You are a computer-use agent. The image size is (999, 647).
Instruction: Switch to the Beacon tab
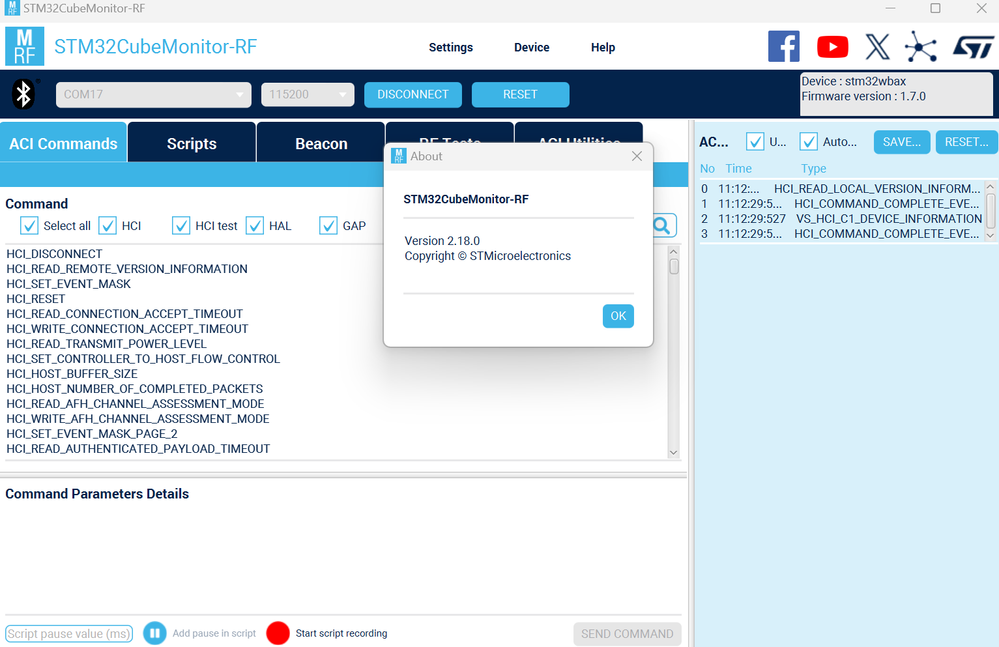point(321,143)
